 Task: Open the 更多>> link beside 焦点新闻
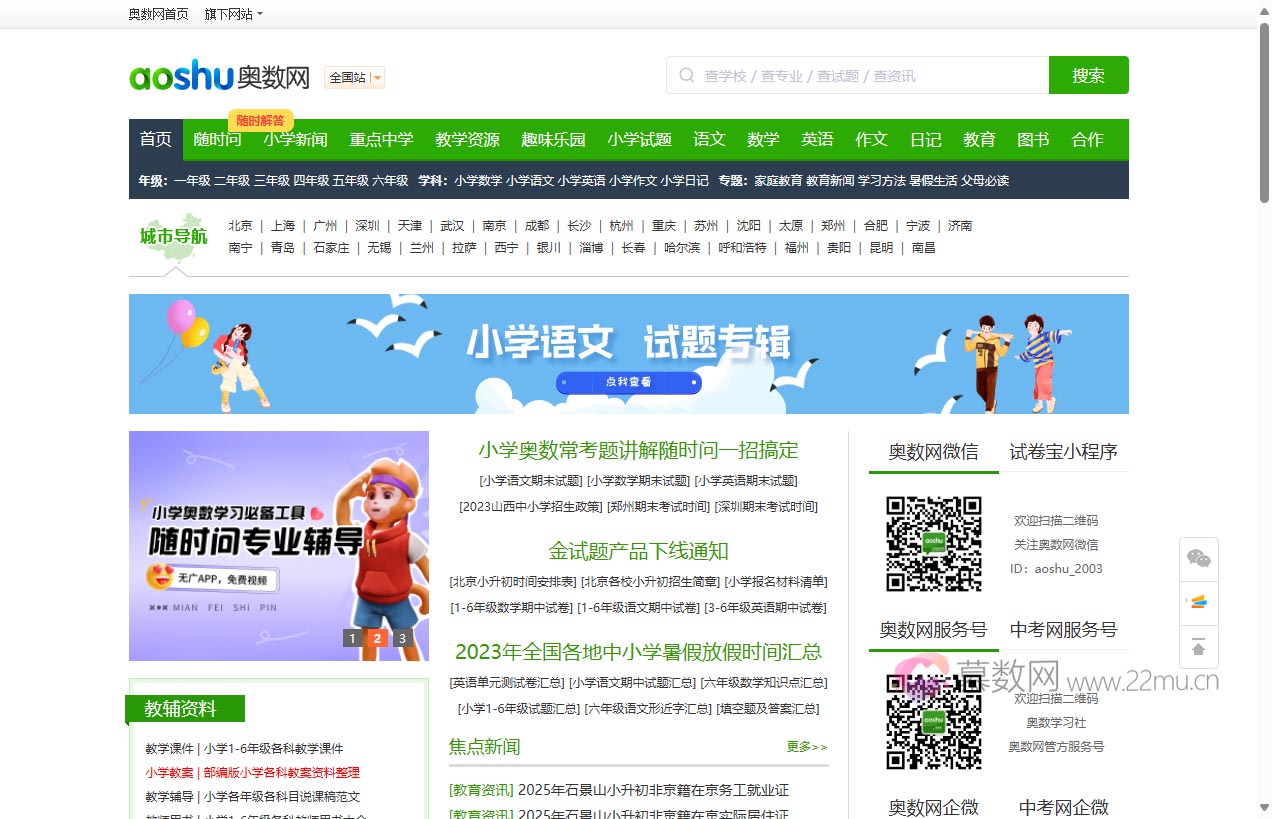point(805,747)
